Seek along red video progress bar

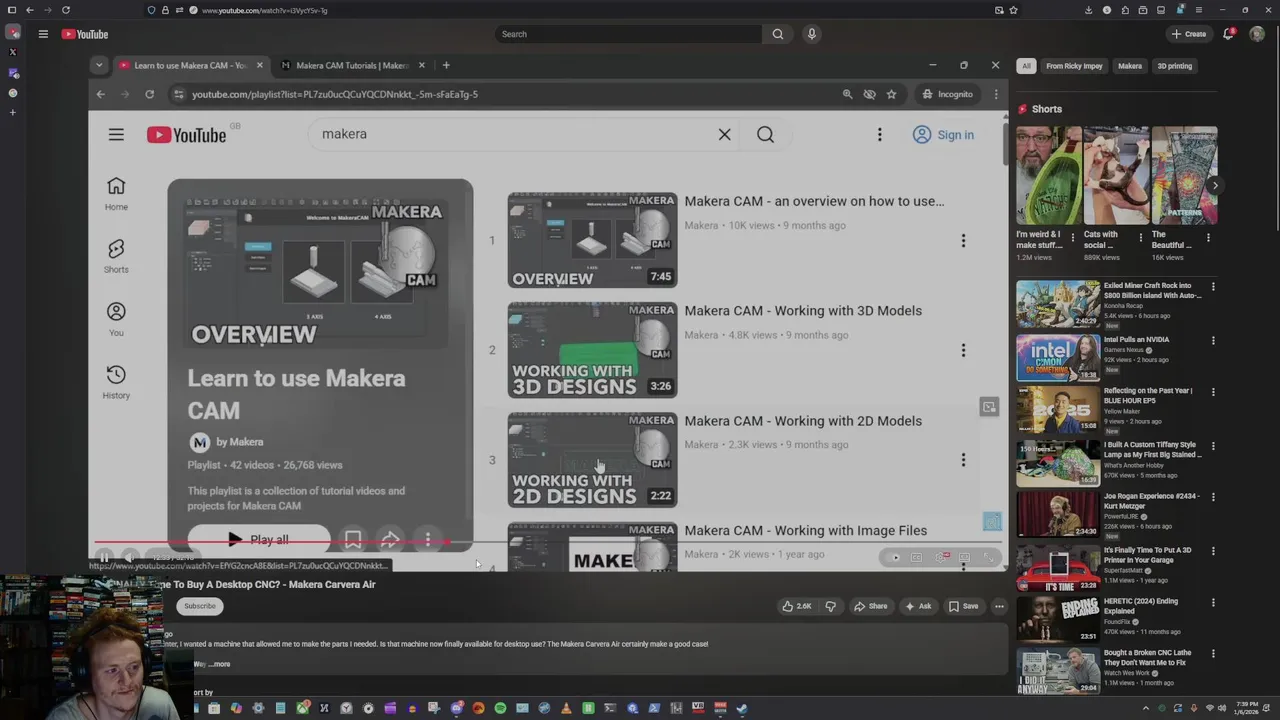click(x=270, y=543)
